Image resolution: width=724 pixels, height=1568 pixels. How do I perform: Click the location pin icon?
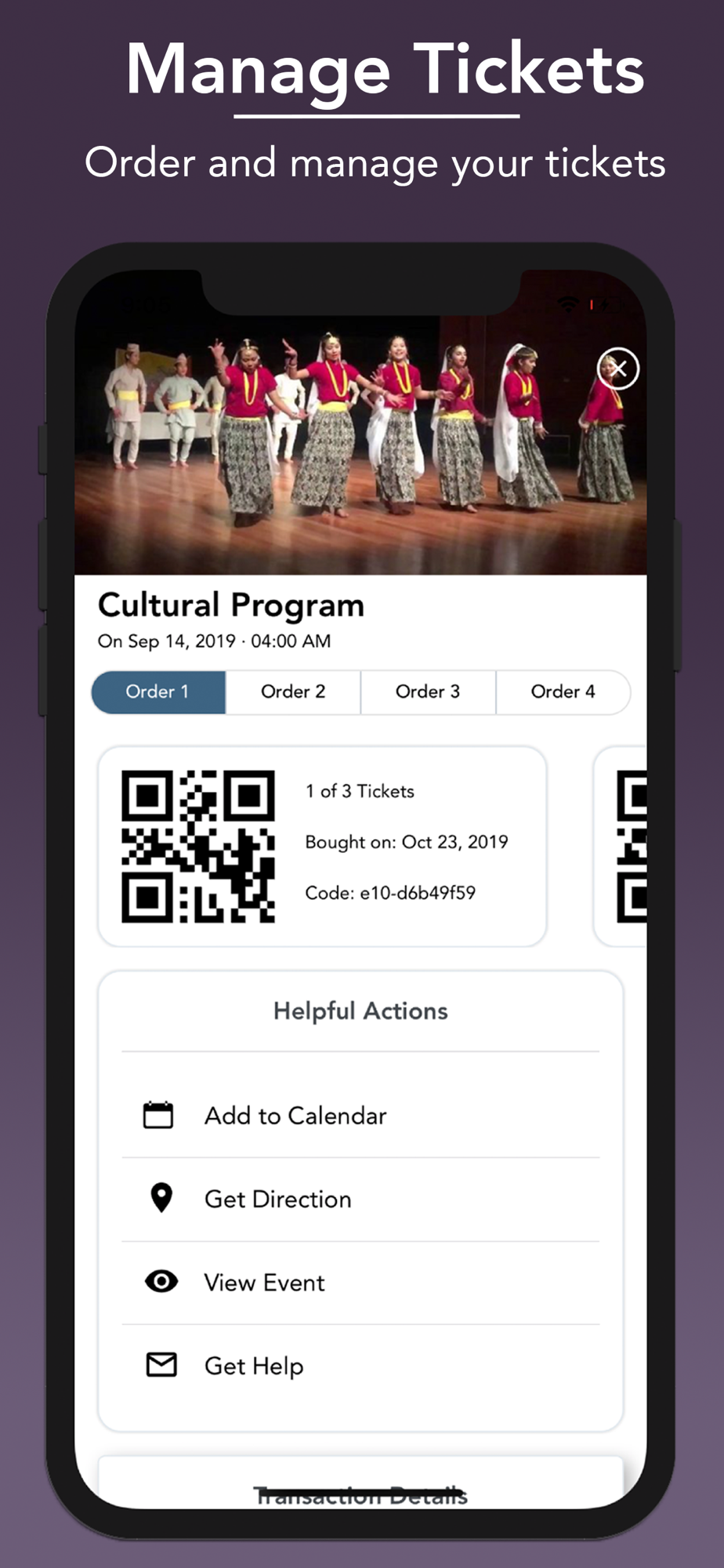(161, 1198)
